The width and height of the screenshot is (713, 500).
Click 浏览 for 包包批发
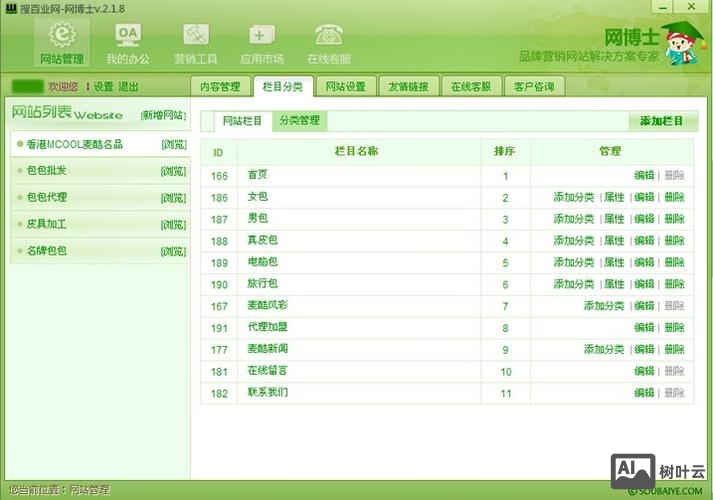[174, 171]
